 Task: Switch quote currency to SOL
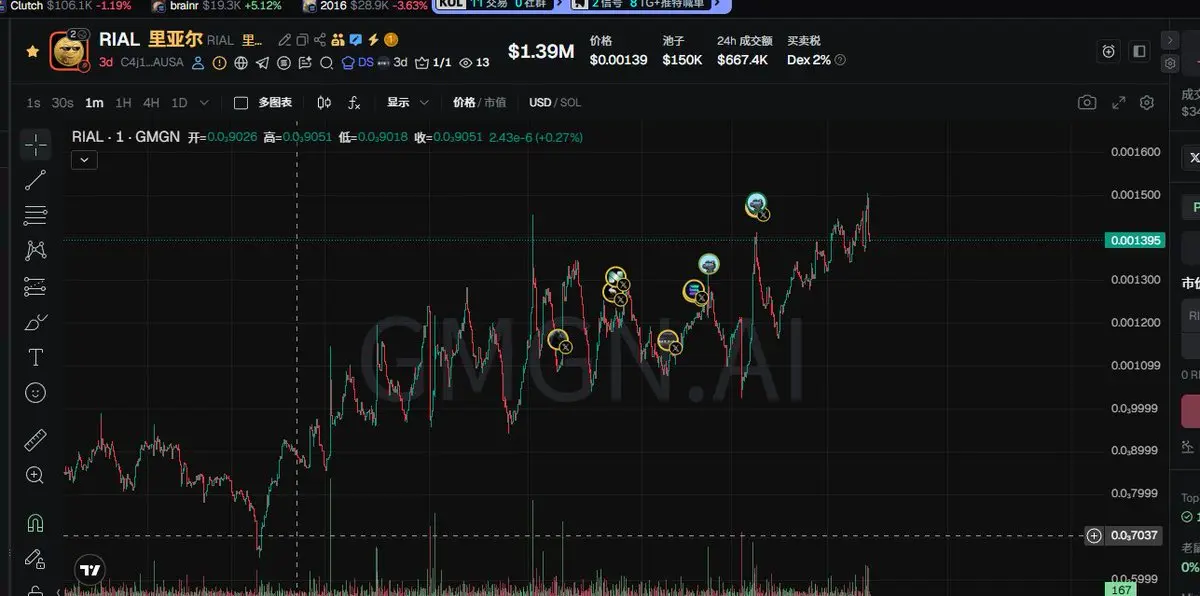[x=571, y=102]
